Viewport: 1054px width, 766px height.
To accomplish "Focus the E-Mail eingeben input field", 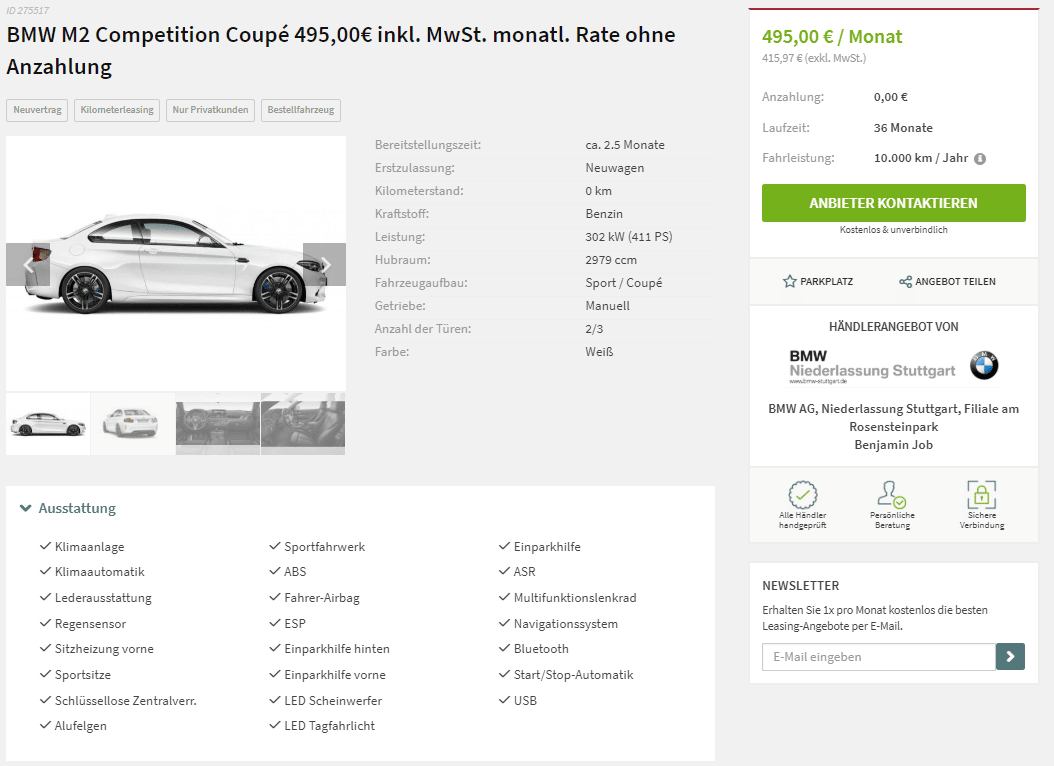I will pos(878,657).
